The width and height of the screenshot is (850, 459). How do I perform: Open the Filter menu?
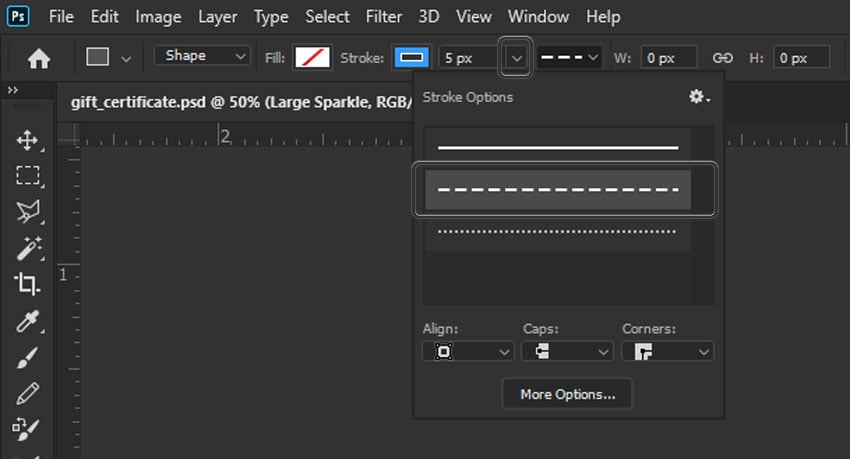point(384,17)
